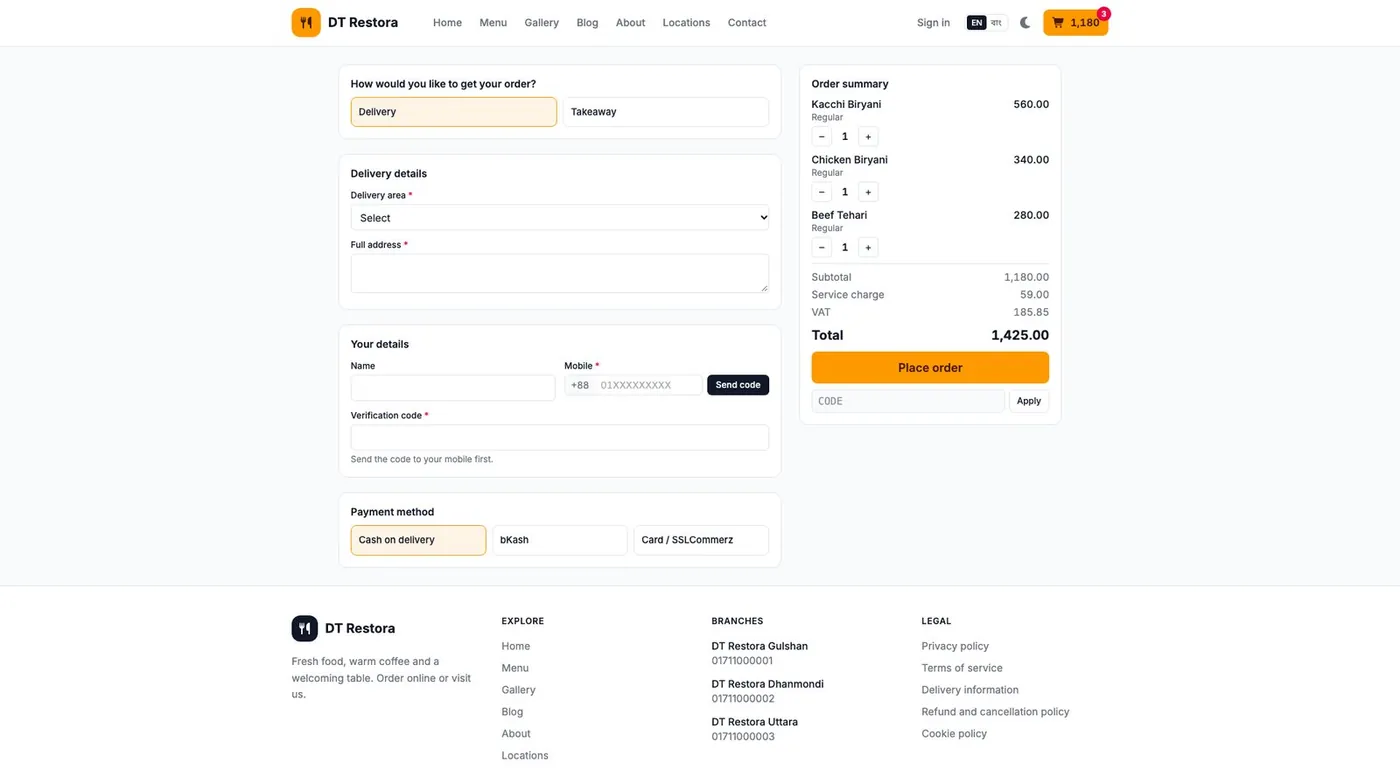Image resolution: width=1400 pixels, height=770 pixels.
Task: Toggle dark mode with the moon icon
Action: pyautogui.click(x=1025, y=23)
